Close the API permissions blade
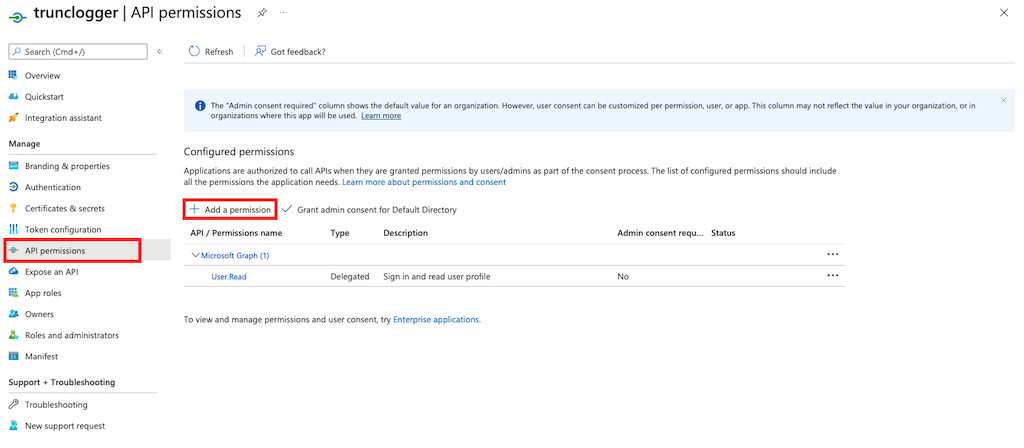The image size is (1024, 448). [1004, 12]
